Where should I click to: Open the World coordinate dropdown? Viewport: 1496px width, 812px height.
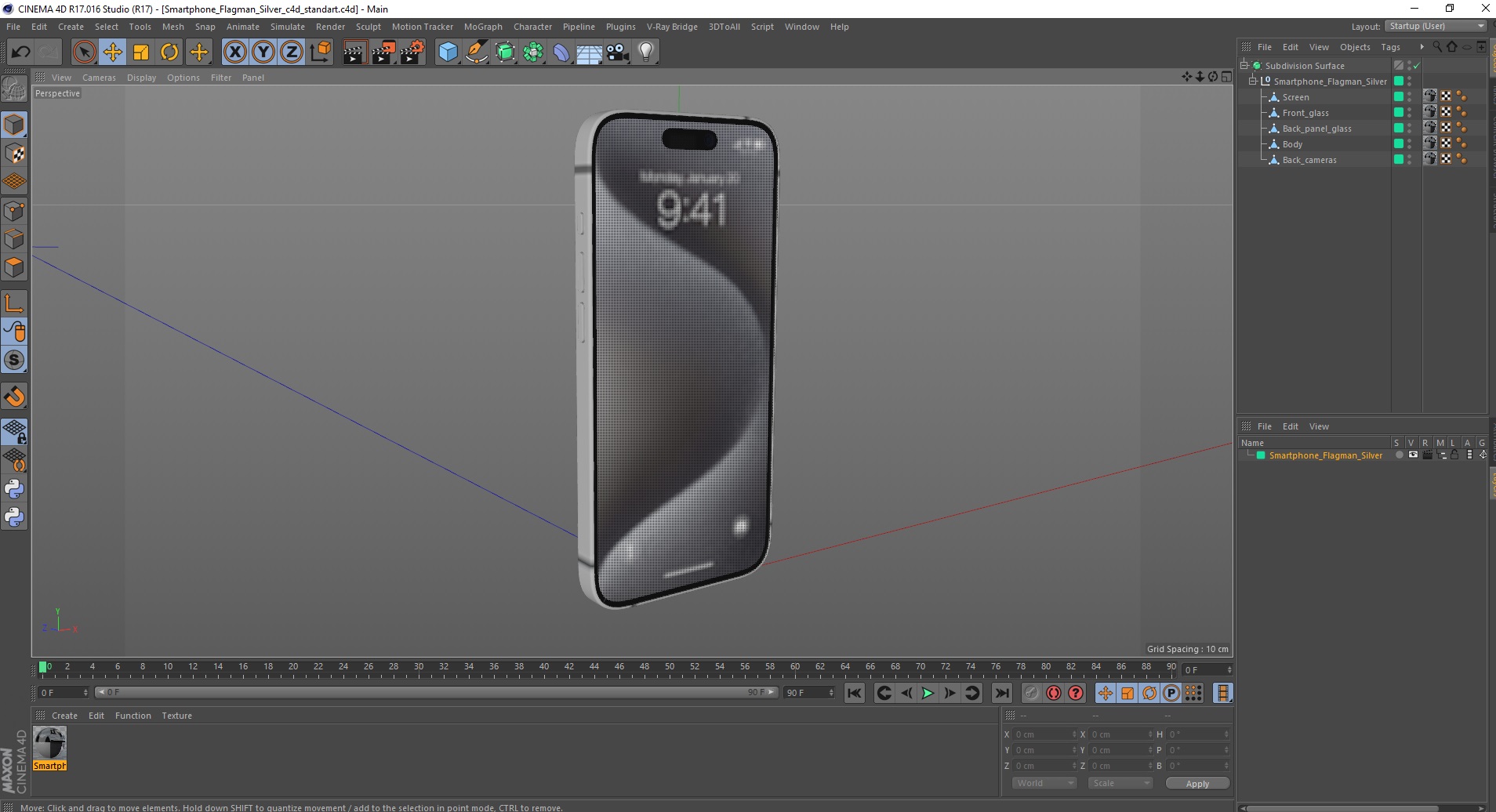1044,783
